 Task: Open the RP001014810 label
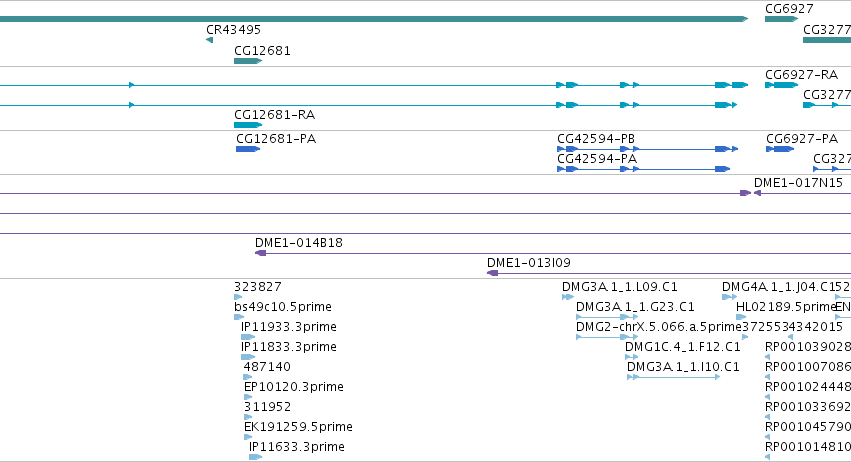[x=808, y=447]
